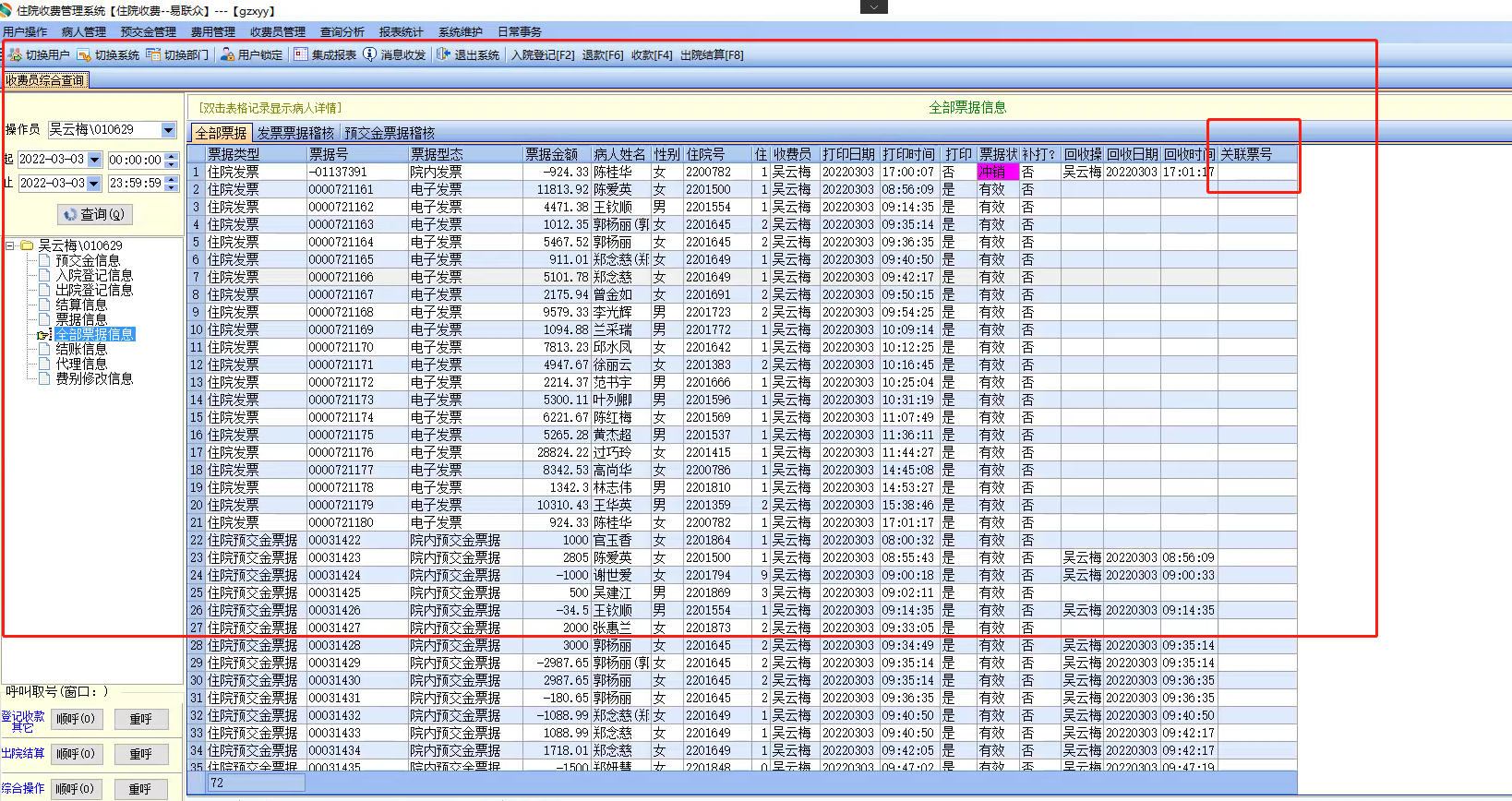Click the 用户锁定 padlock user icon
This screenshot has width=1512, height=801.
click(227, 55)
